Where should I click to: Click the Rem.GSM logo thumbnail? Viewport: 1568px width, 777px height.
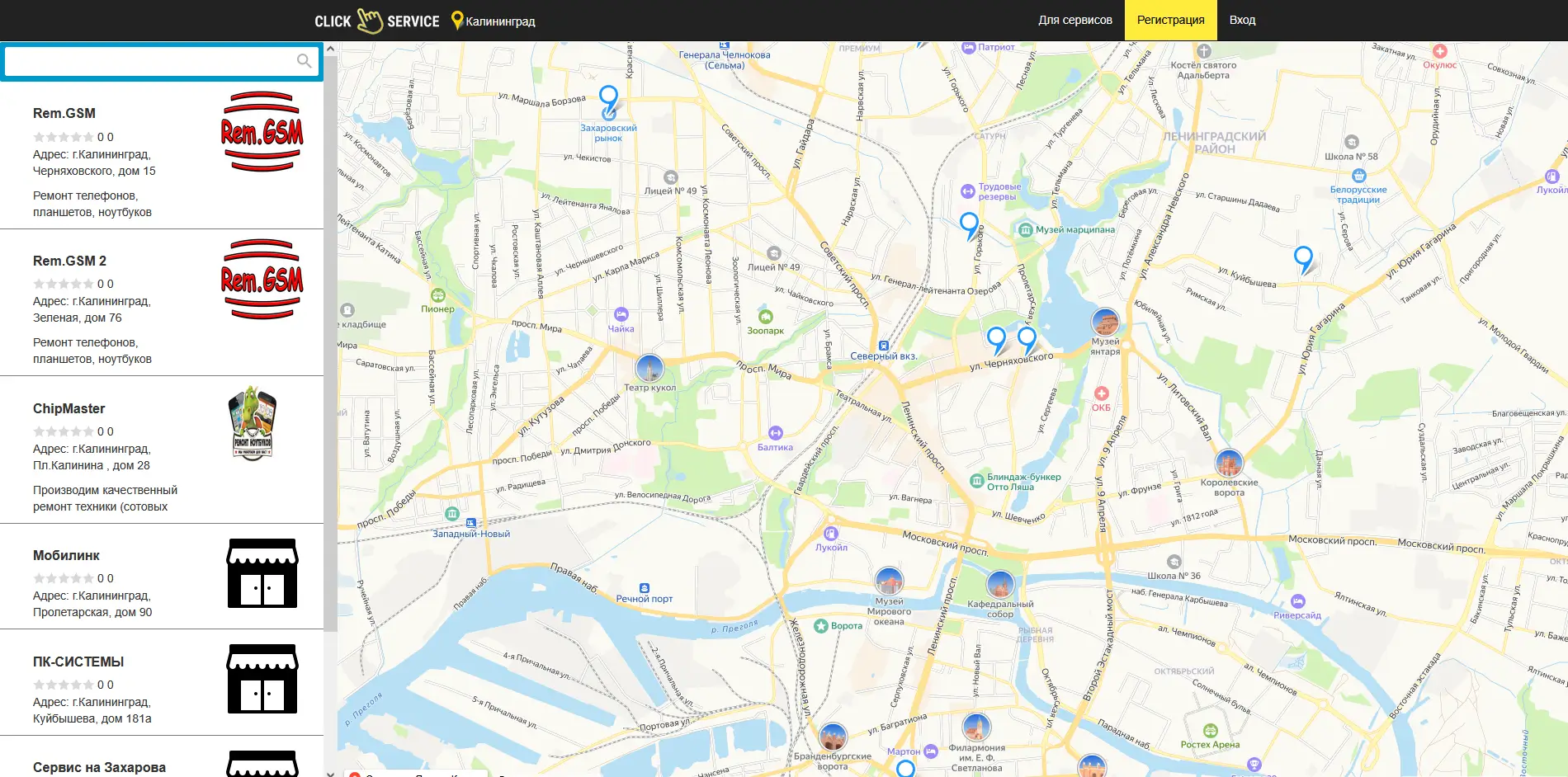click(x=262, y=131)
